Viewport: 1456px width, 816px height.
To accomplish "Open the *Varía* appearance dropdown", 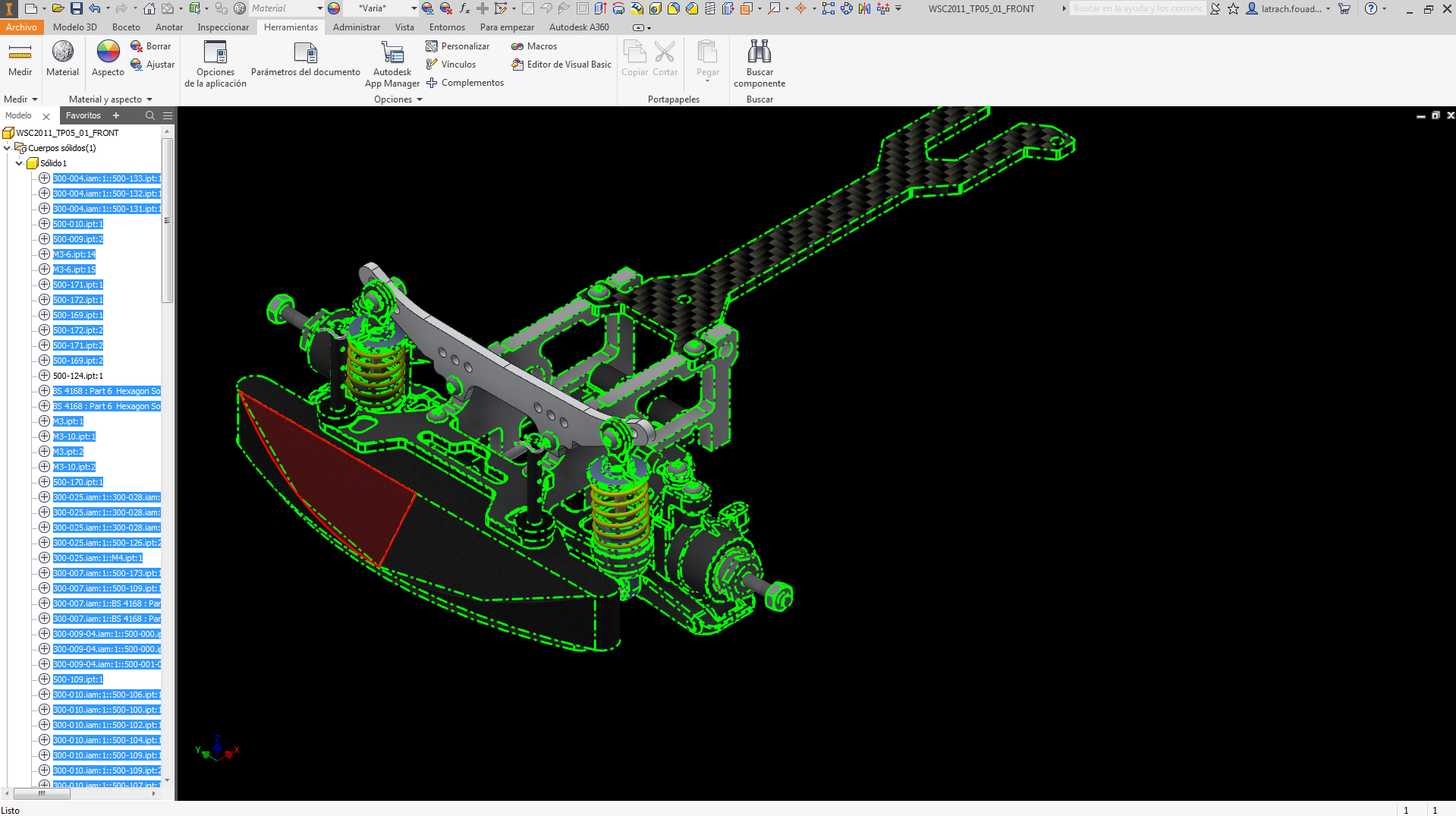I will [414, 8].
